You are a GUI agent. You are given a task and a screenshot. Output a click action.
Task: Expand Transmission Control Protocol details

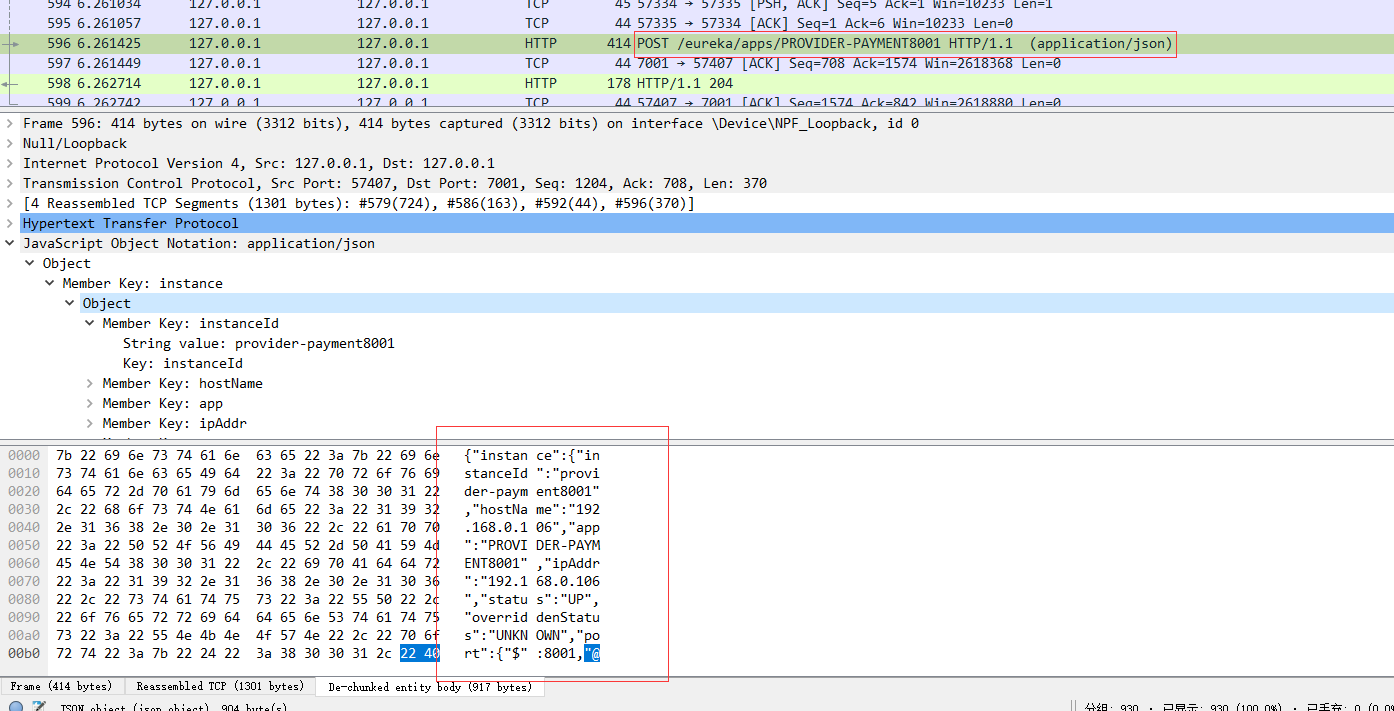[10, 183]
